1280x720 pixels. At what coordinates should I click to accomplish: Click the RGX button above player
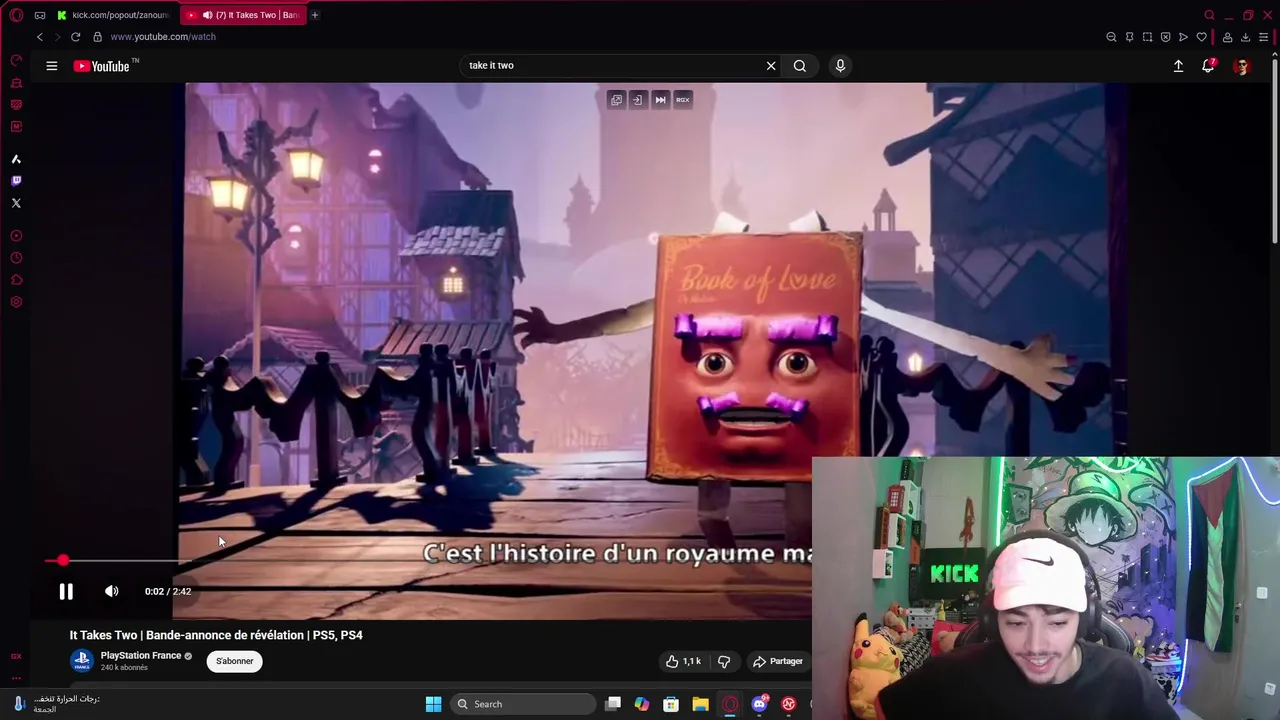click(x=683, y=100)
